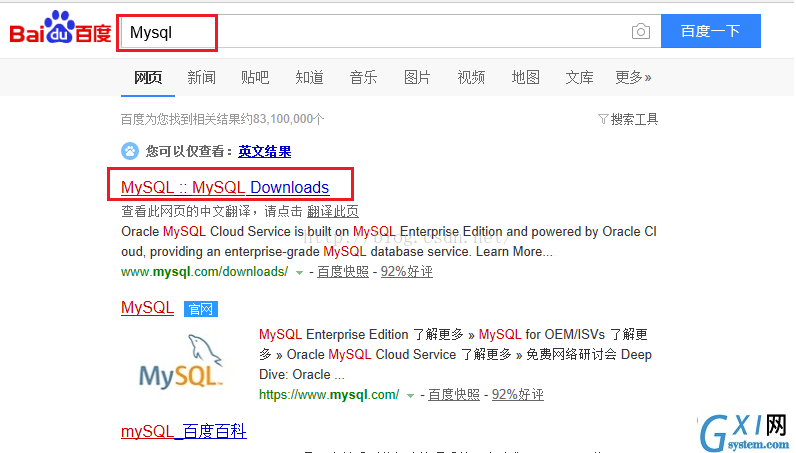
Task: Open the 音乐 tab
Action: [x=363, y=77]
